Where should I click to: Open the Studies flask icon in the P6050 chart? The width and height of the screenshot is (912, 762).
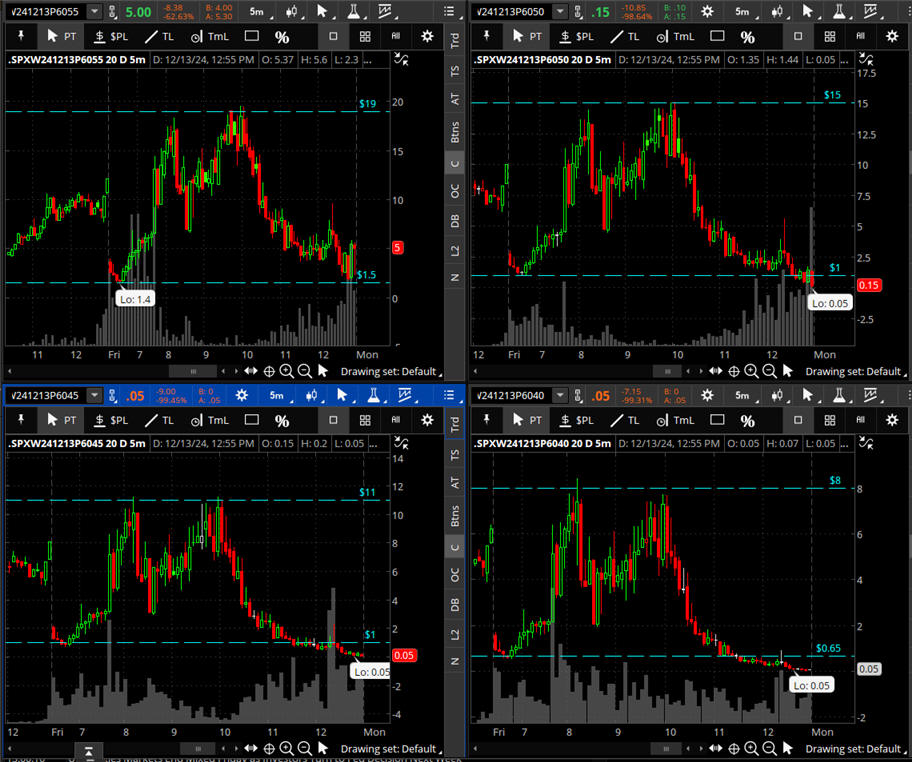(839, 11)
